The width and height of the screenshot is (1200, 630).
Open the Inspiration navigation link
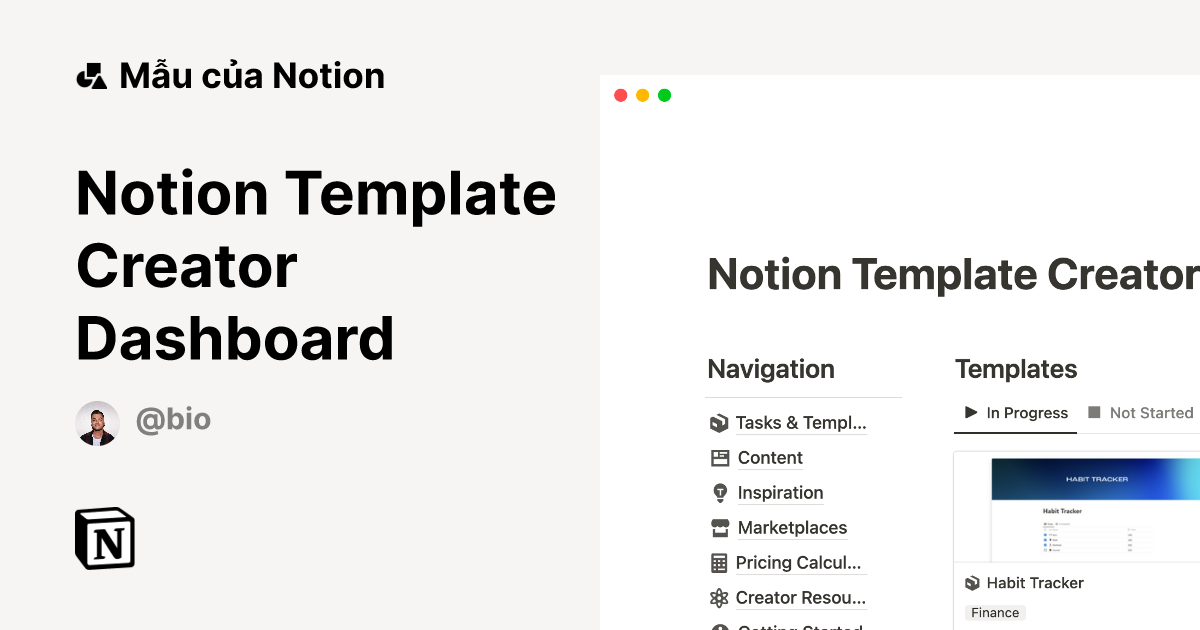click(780, 493)
